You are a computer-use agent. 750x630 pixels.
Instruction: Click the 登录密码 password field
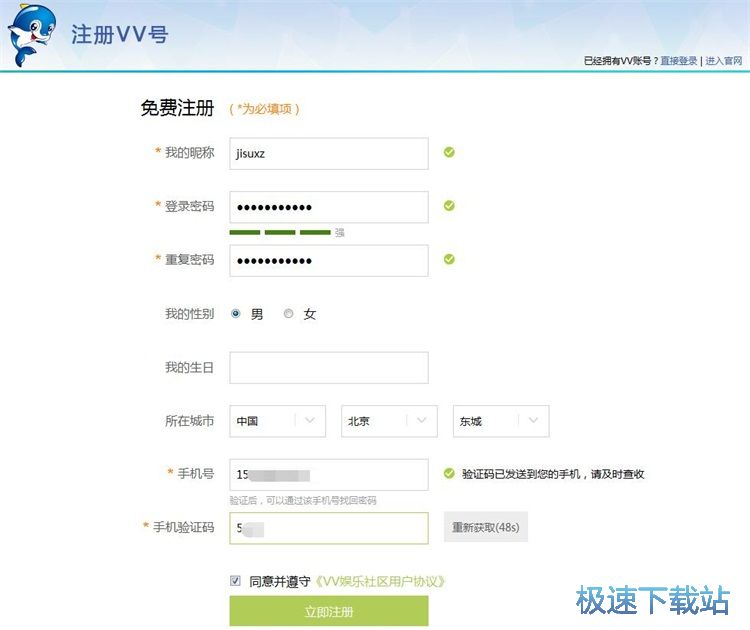pyautogui.click(x=329, y=207)
